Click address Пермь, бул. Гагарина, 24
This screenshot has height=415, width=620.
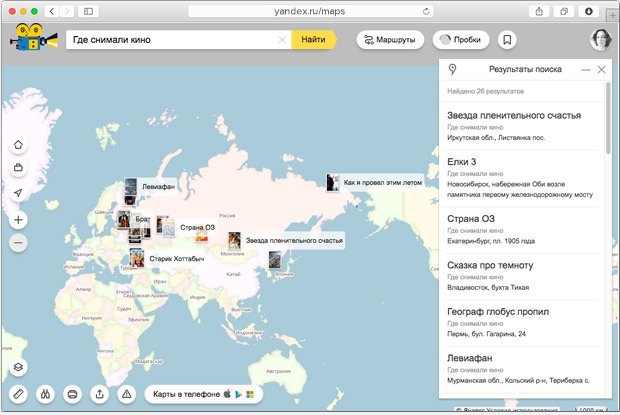(x=486, y=334)
